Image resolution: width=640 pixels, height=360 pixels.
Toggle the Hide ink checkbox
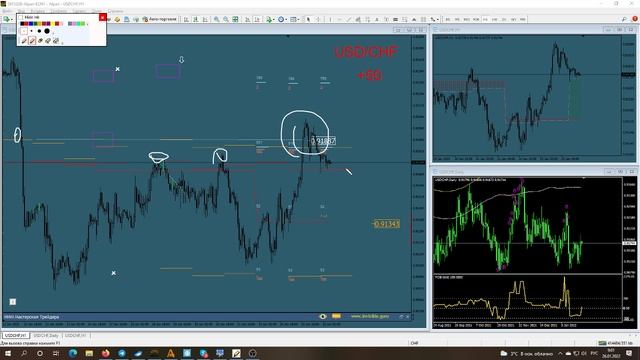[20, 18]
